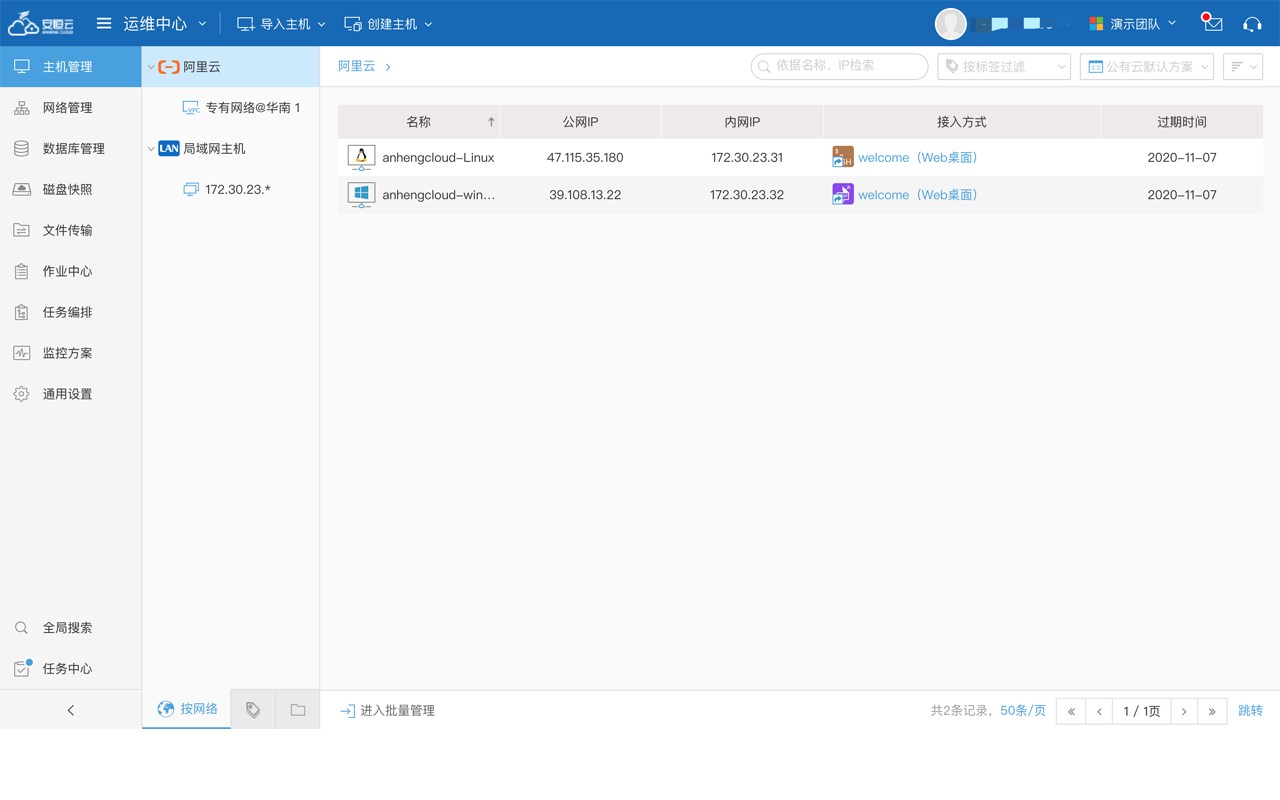1280x800 pixels.
Task: Go to the last page
Action: click(1212, 711)
